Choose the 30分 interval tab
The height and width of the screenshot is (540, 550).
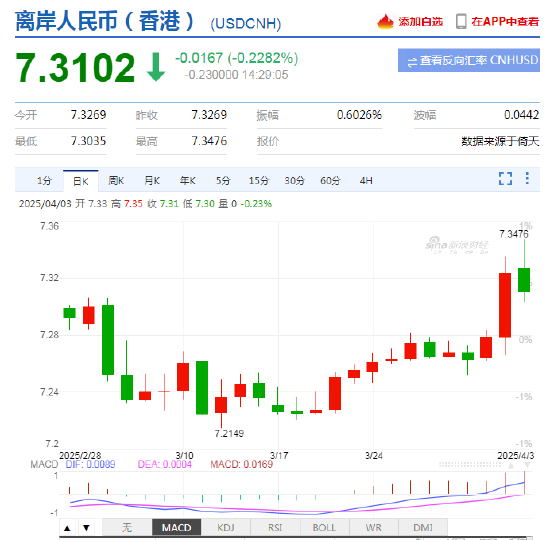coord(294,181)
